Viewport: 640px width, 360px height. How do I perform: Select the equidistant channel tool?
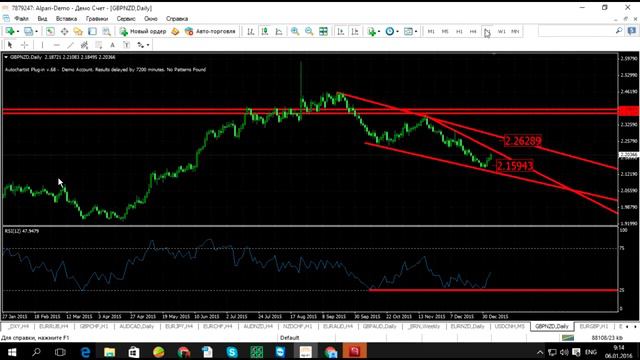point(84,45)
